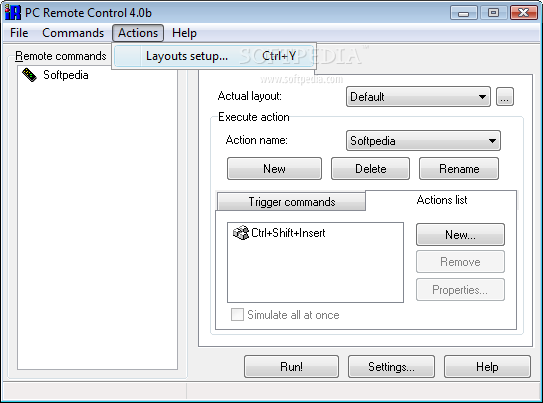Click New button under Action name

[274, 169]
